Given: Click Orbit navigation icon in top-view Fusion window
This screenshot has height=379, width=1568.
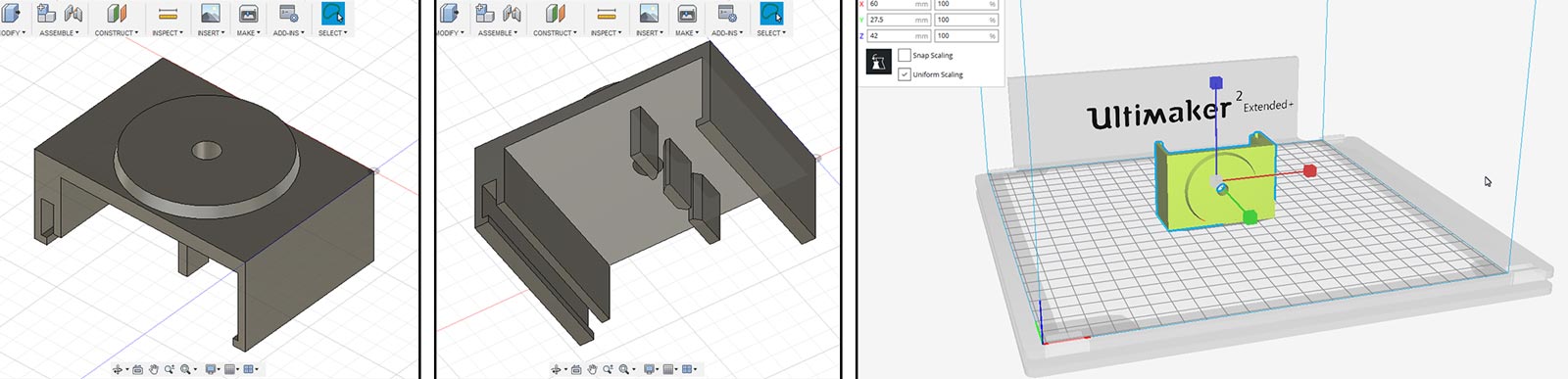Looking at the screenshot, I should [118, 369].
